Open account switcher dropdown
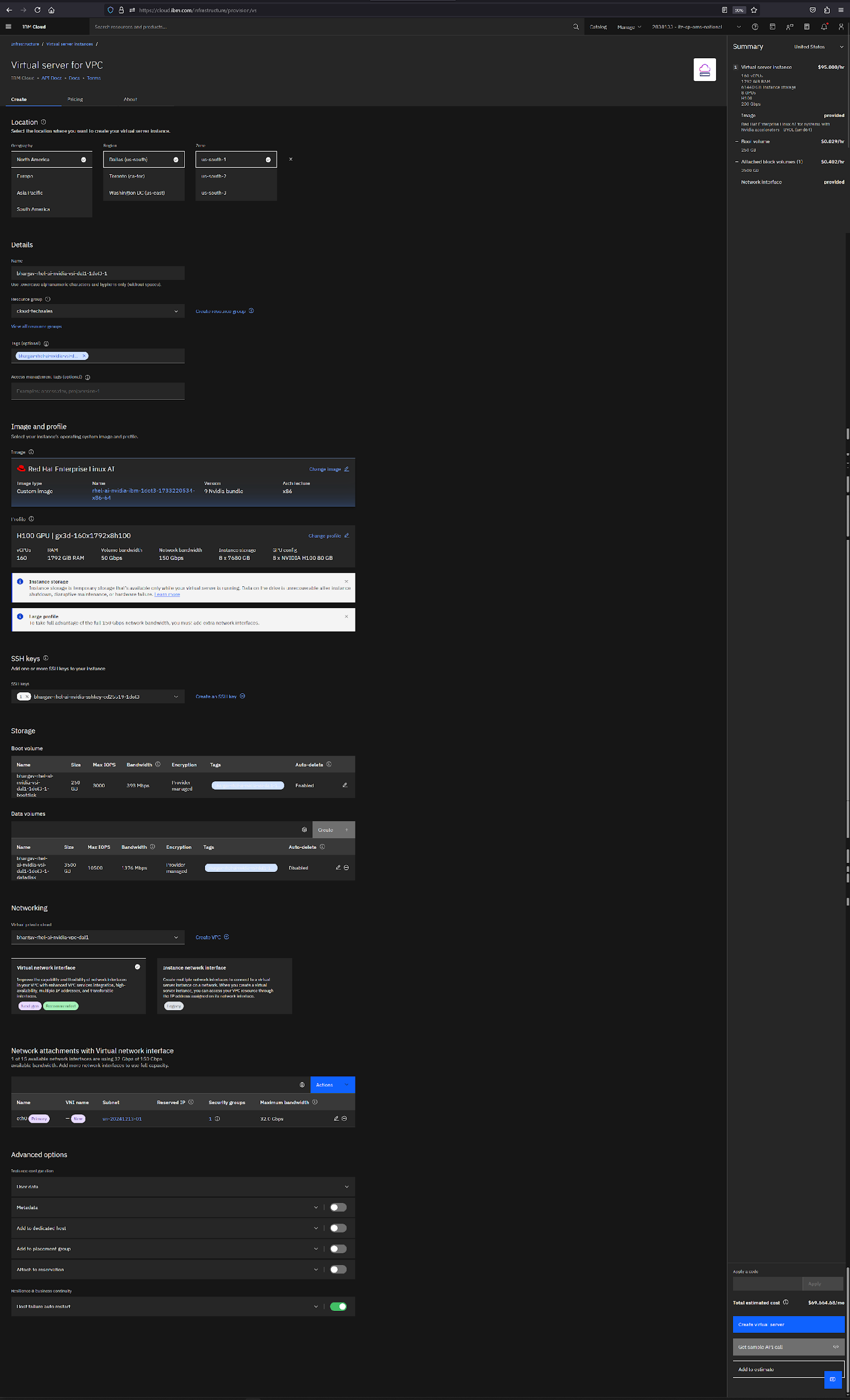Screen dimensions: 850x1400 pos(697,27)
